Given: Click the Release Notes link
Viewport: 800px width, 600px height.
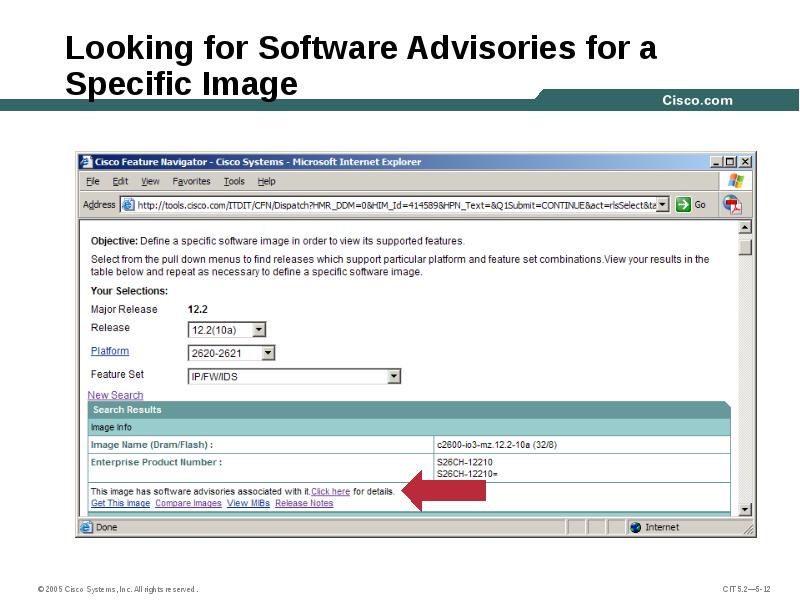Looking at the screenshot, I should coord(304,503).
